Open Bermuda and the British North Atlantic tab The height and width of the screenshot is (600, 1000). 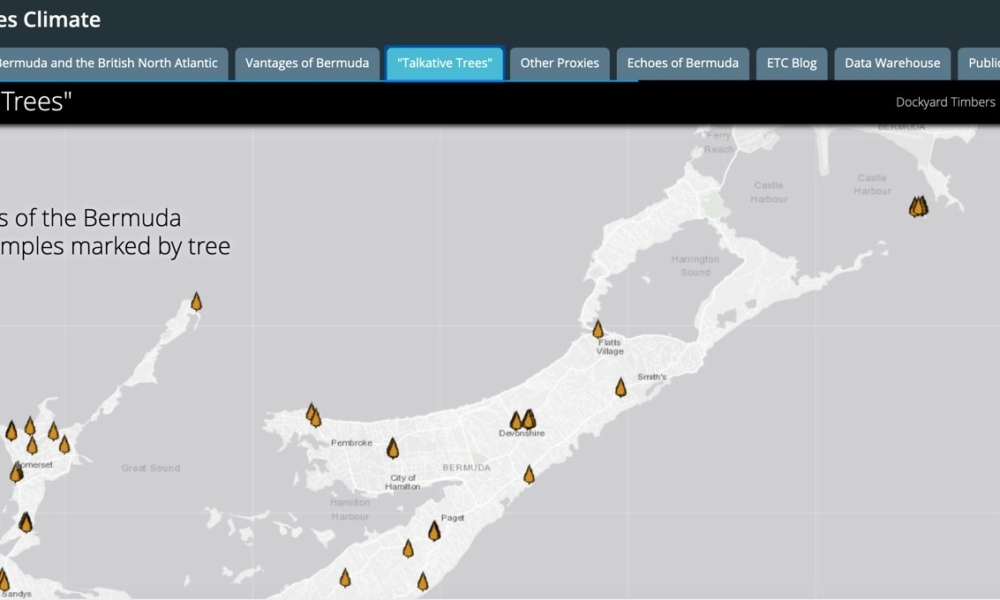[108, 63]
